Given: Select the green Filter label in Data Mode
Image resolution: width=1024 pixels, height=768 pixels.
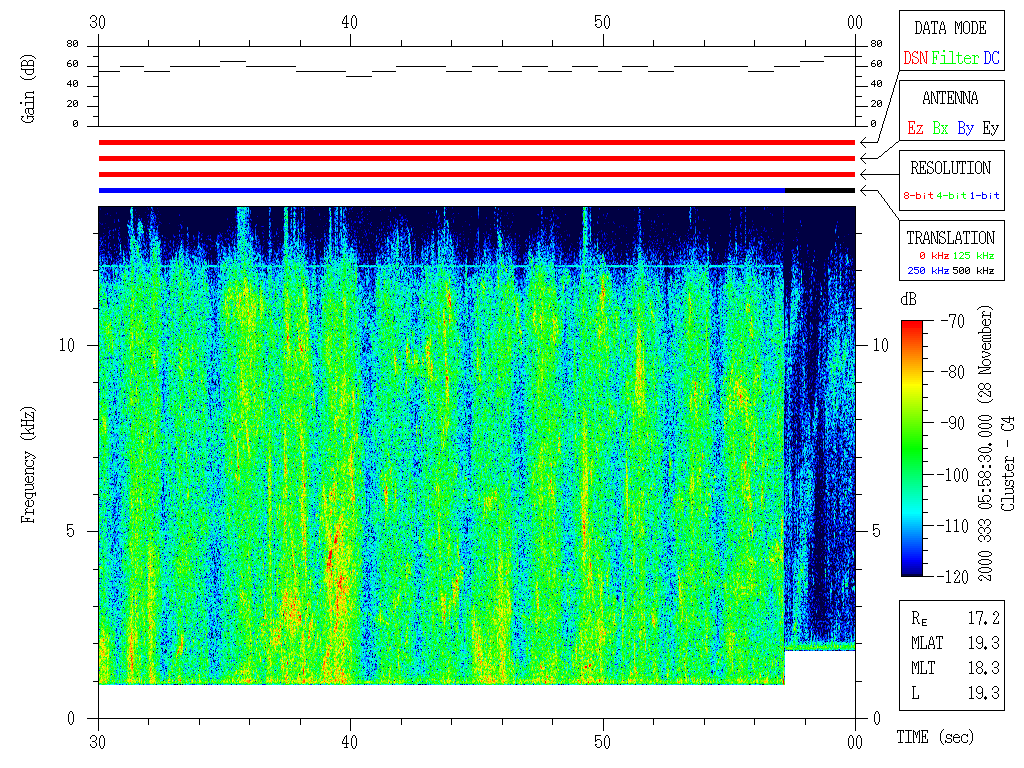Looking at the screenshot, I should [x=955, y=59].
